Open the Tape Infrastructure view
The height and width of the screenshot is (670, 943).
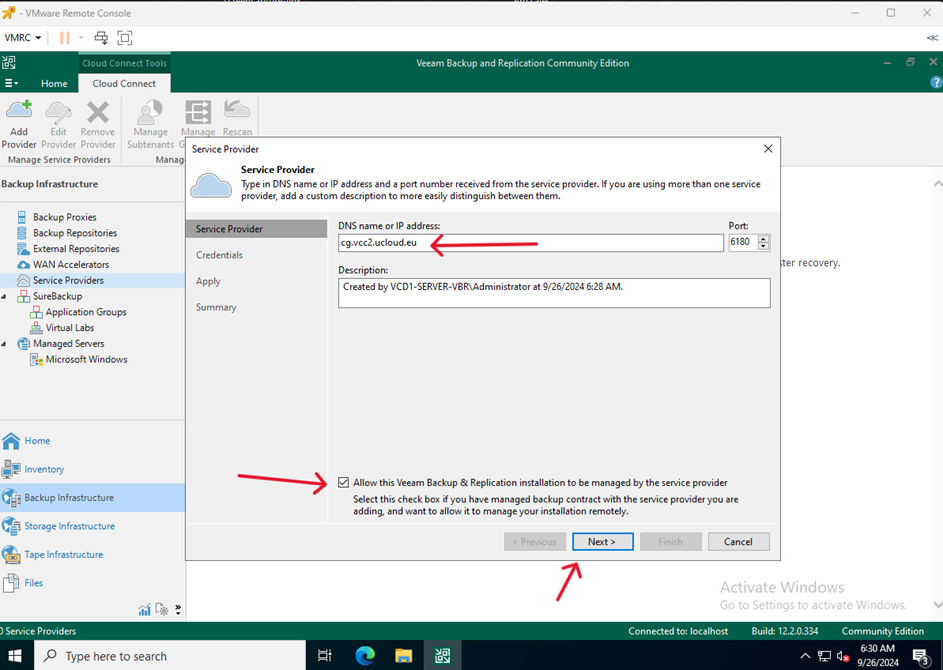coord(63,554)
